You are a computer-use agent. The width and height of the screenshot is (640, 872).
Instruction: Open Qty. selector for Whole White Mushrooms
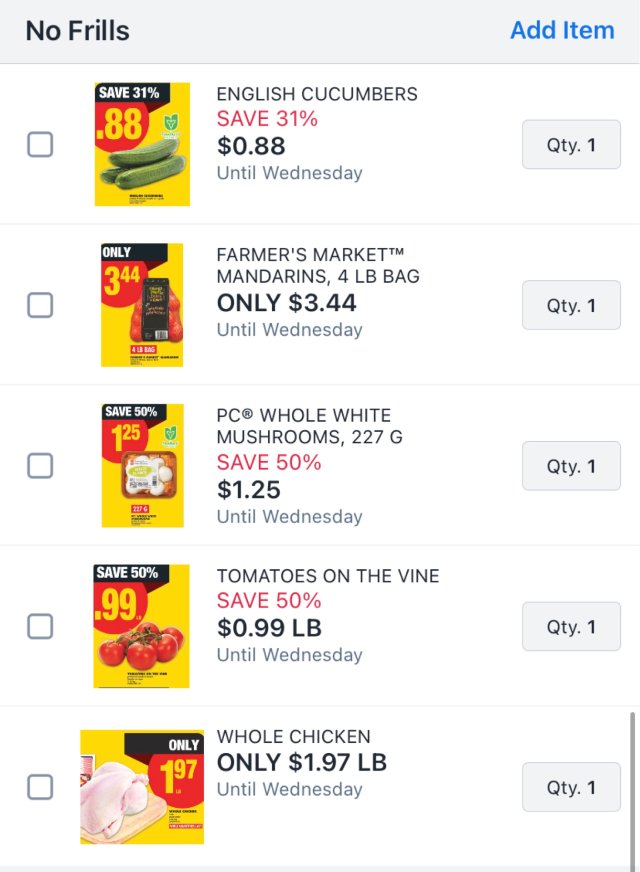(x=571, y=466)
